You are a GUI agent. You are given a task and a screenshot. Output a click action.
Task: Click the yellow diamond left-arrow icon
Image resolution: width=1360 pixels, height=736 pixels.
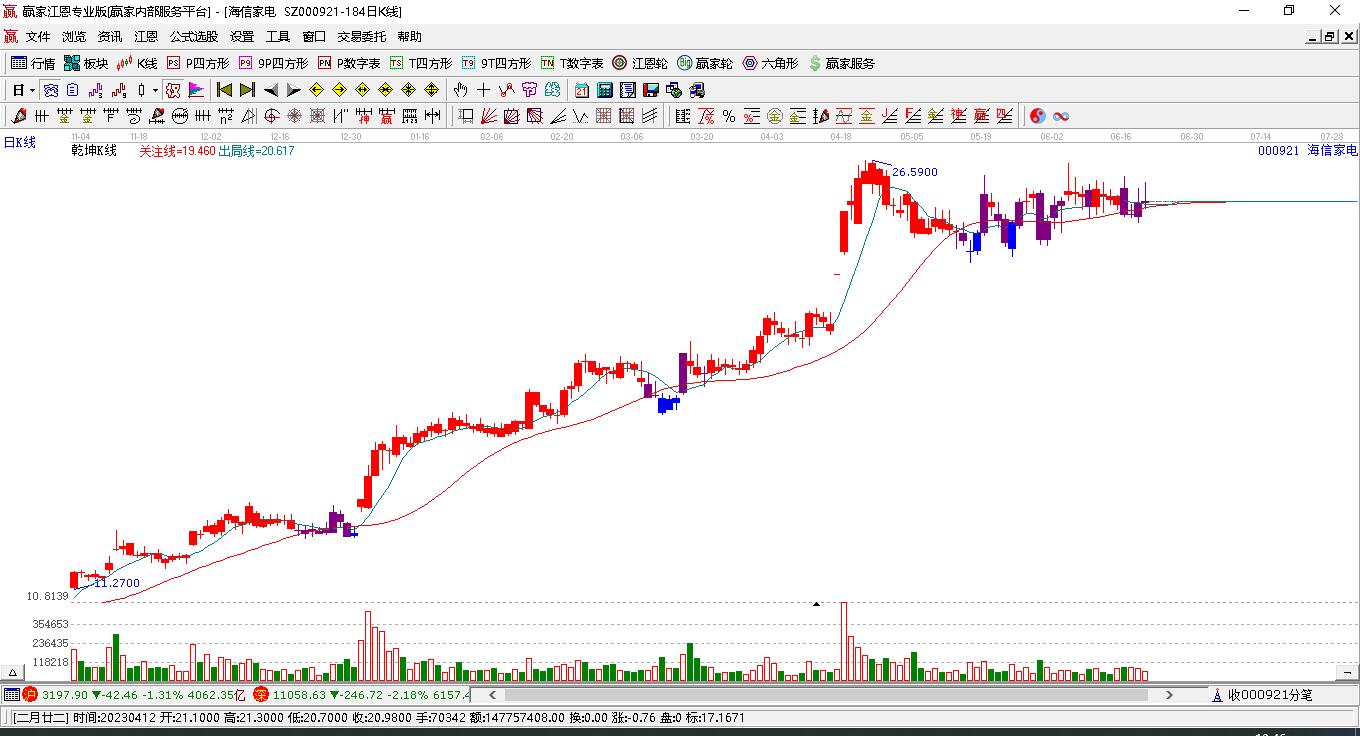tap(316, 90)
